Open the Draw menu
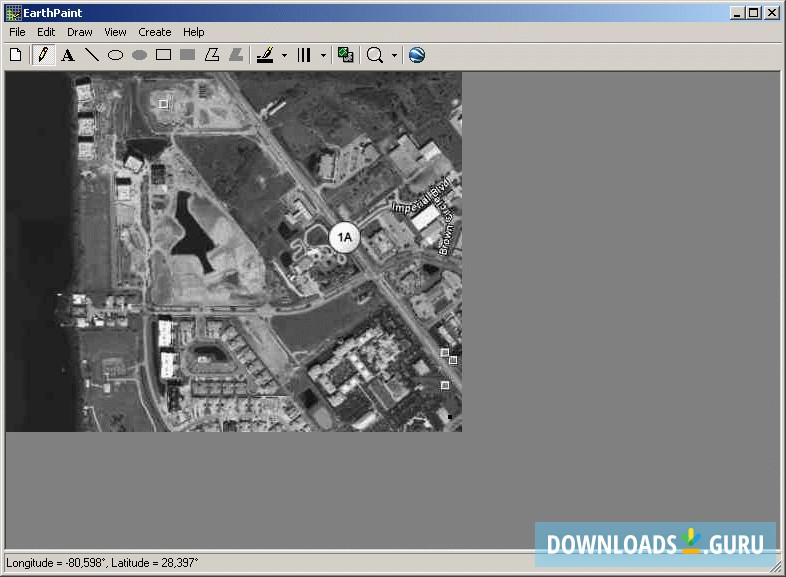Screen dimensions: 786x577 [80, 32]
